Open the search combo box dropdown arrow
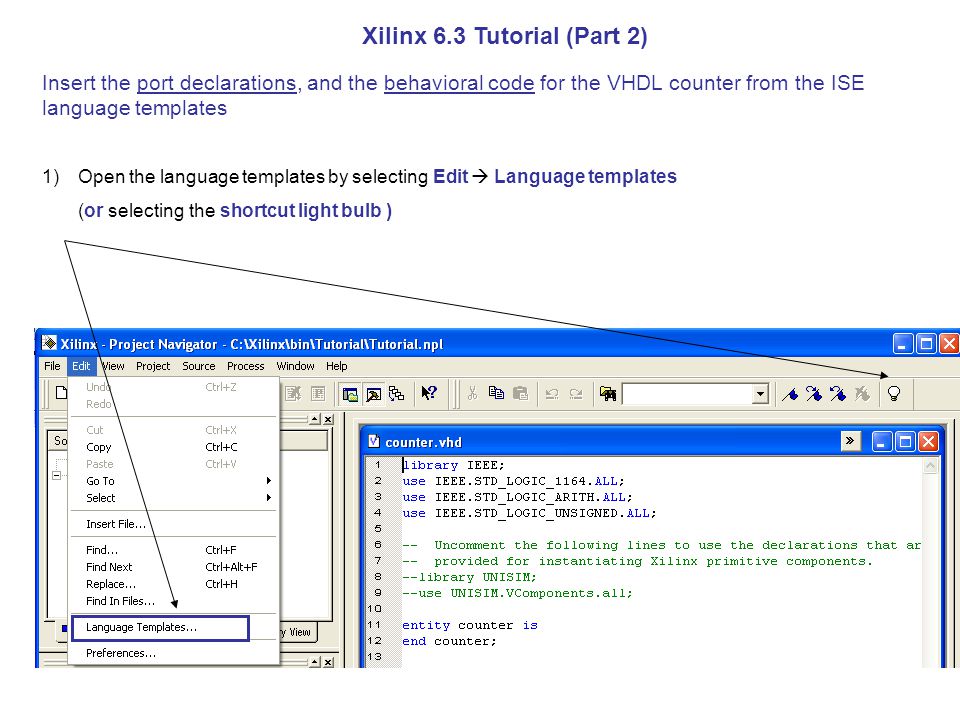The height and width of the screenshot is (720, 960). [760, 394]
